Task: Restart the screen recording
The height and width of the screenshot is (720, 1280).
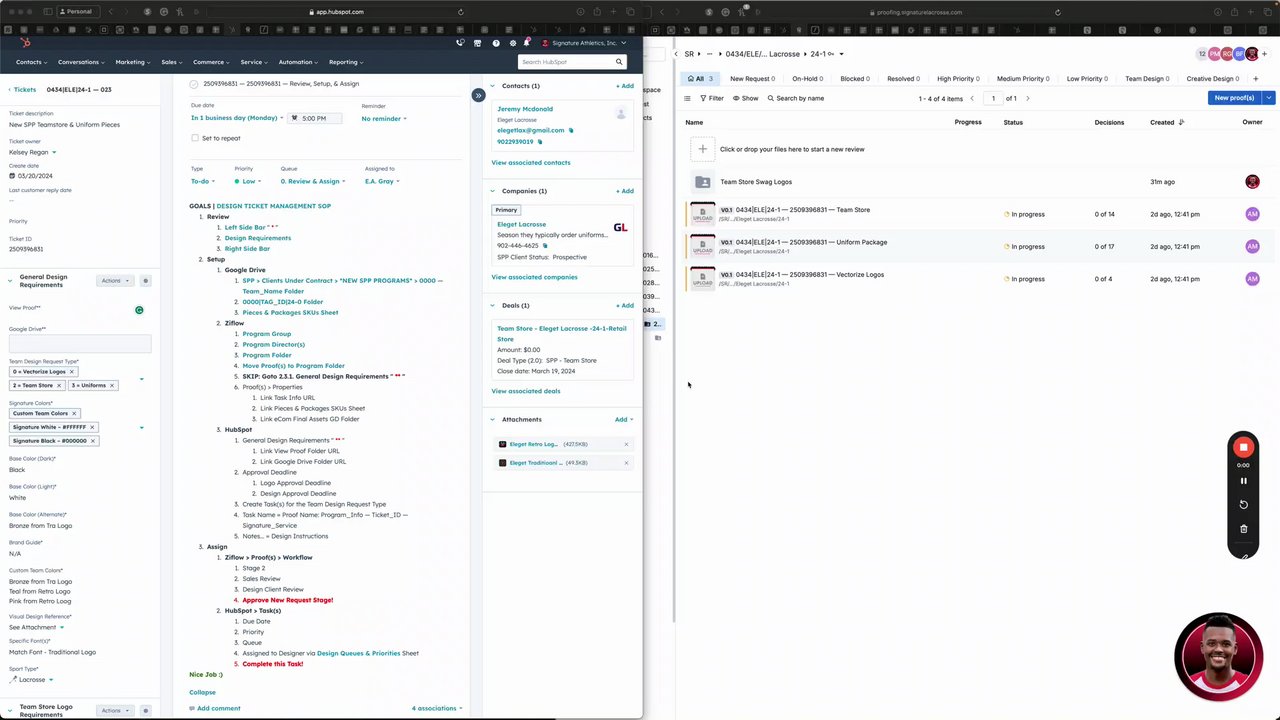Action: [x=1243, y=505]
